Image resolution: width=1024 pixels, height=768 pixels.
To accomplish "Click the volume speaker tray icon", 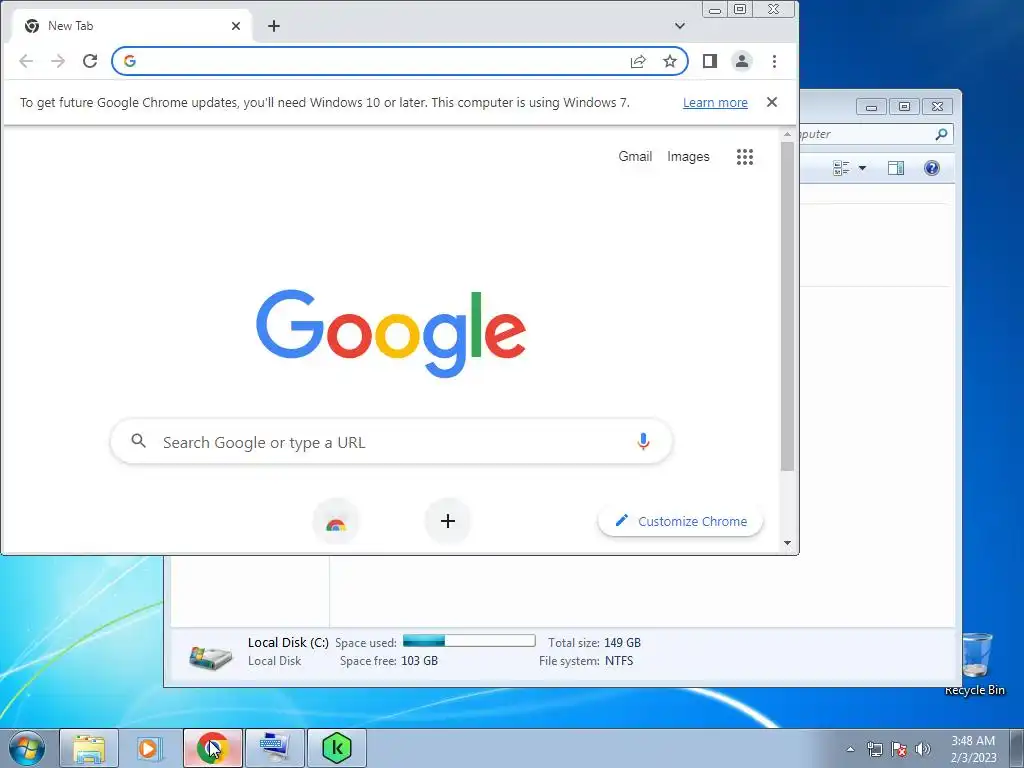I will [922, 749].
